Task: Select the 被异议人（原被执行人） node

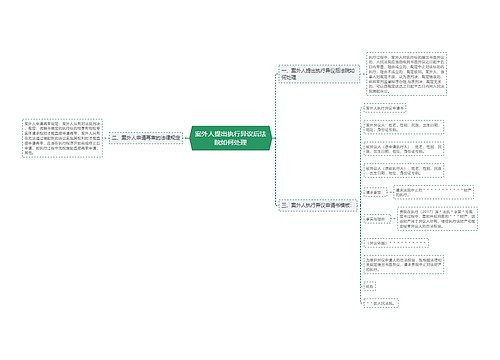Action: click(x=404, y=171)
